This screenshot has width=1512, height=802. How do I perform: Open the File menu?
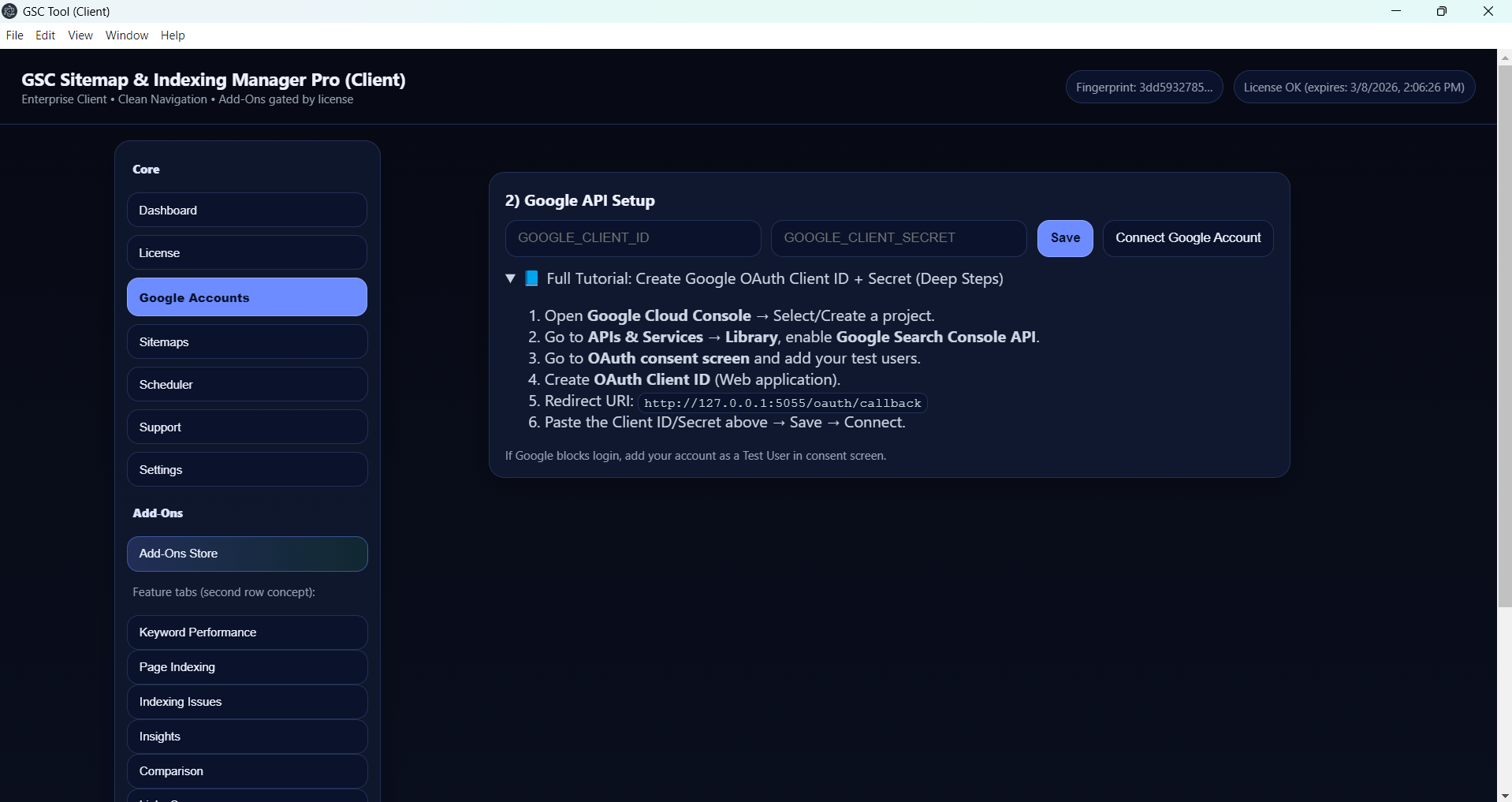14,35
